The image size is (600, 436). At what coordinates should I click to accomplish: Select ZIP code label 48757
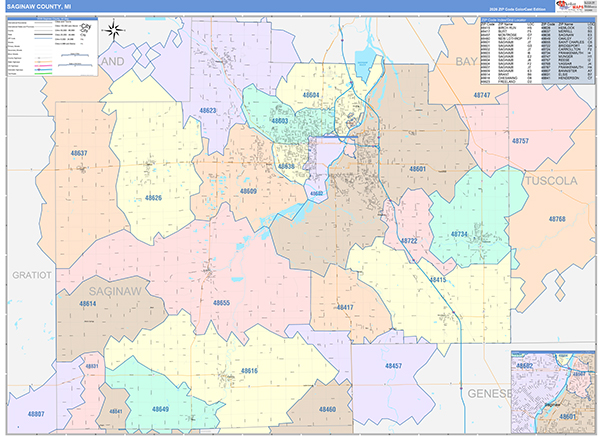coord(520,141)
